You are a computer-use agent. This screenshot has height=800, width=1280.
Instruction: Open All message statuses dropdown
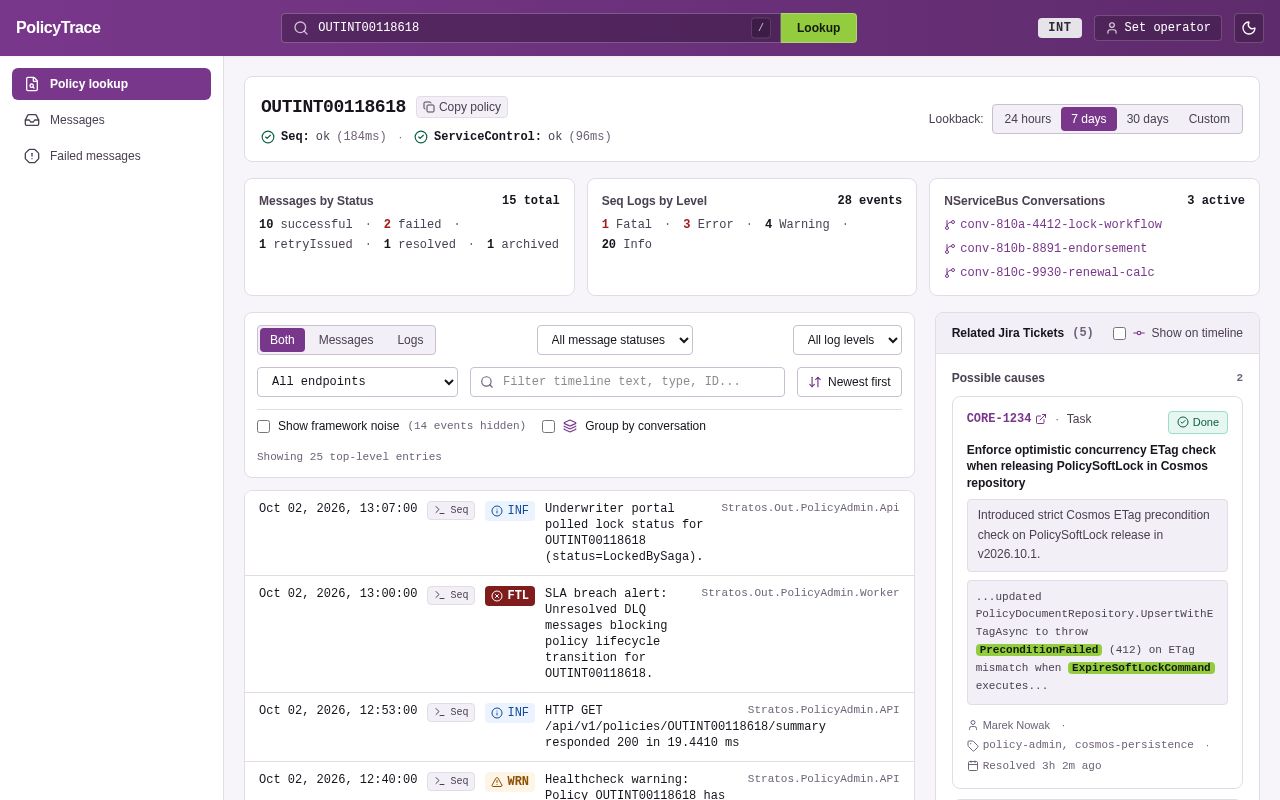(615, 340)
